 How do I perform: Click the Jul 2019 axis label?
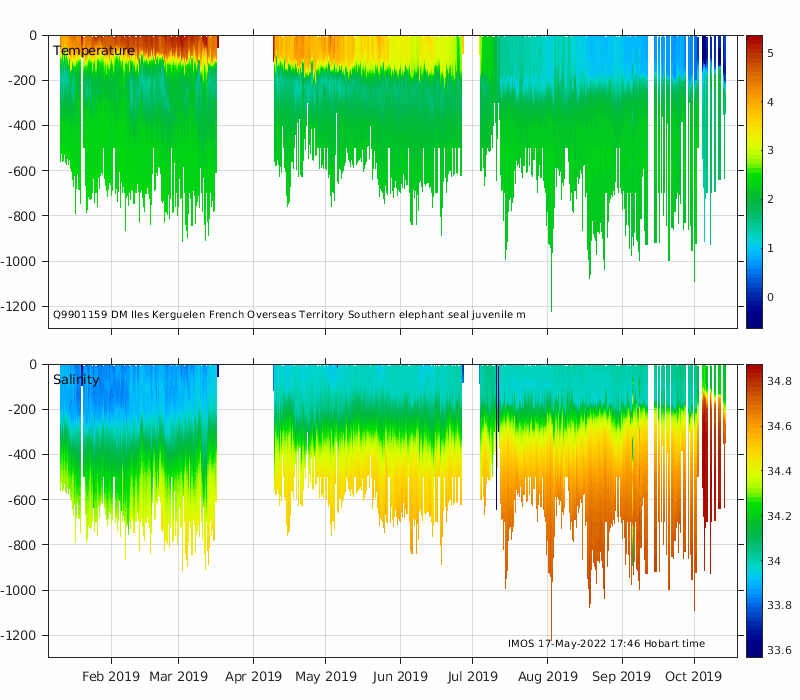[x=472, y=677]
